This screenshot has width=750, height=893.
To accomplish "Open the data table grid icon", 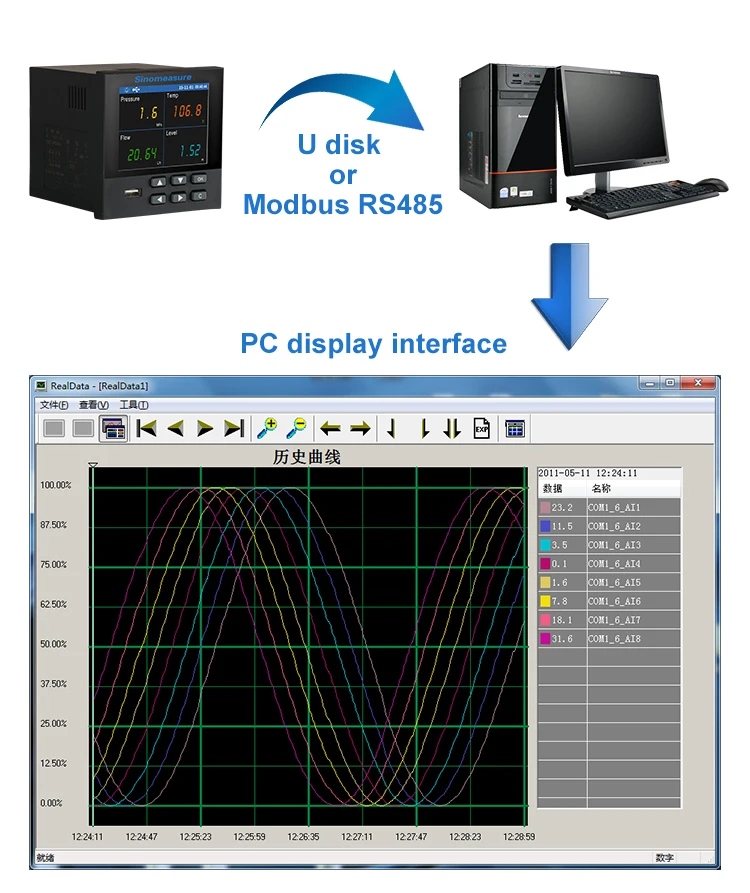I will (x=515, y=428).
